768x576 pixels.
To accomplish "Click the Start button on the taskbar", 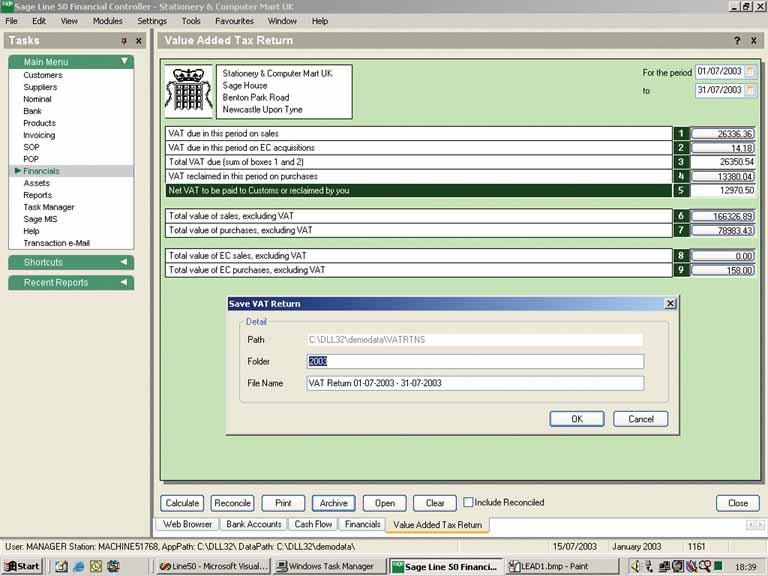I will coord(23,566).
